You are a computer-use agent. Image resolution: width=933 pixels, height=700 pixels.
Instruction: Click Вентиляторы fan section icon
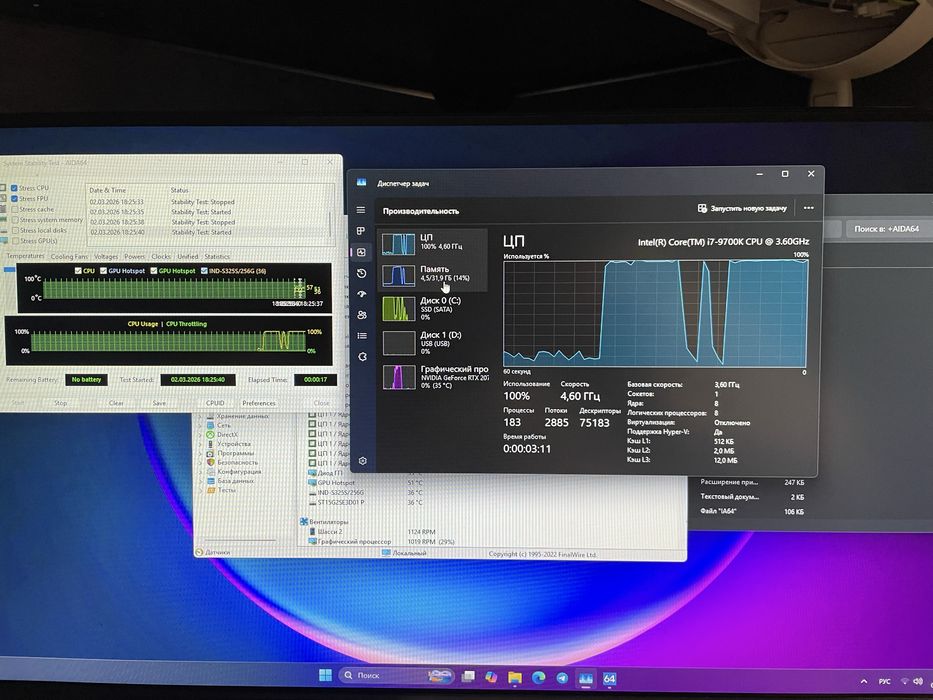point(304,521)
